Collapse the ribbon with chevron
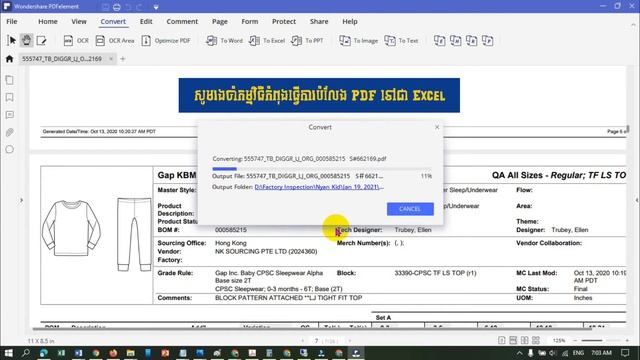Viewport: 640px width, 360px height. (x=633, y=25)
